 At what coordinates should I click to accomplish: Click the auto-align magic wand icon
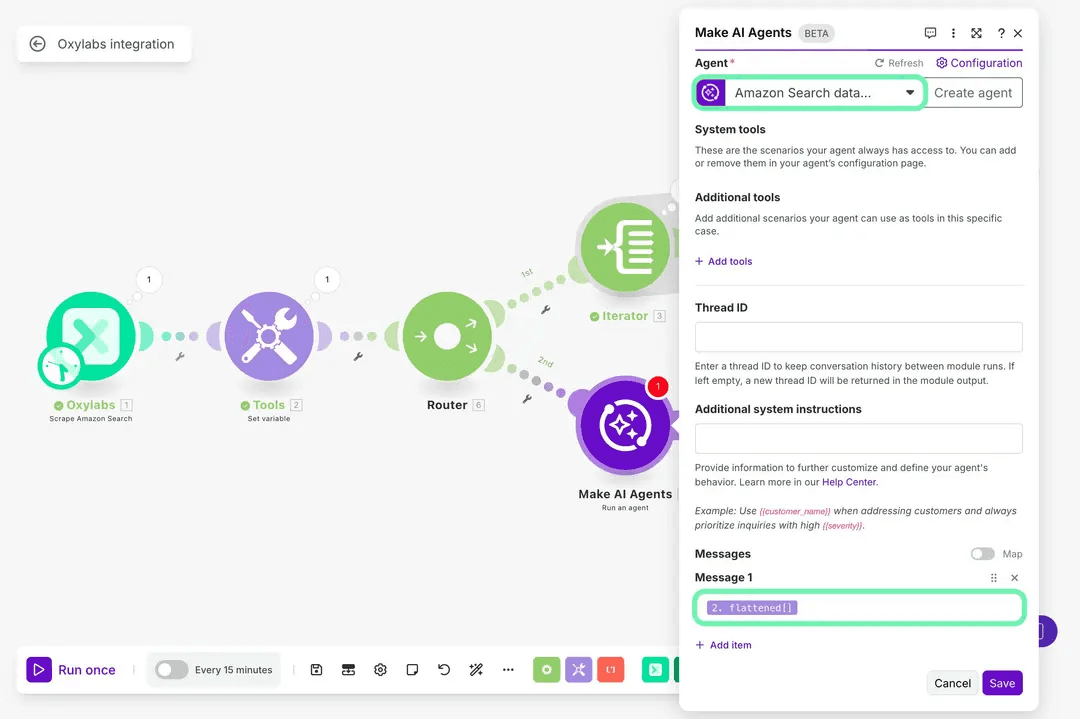(x=476, y=670)
